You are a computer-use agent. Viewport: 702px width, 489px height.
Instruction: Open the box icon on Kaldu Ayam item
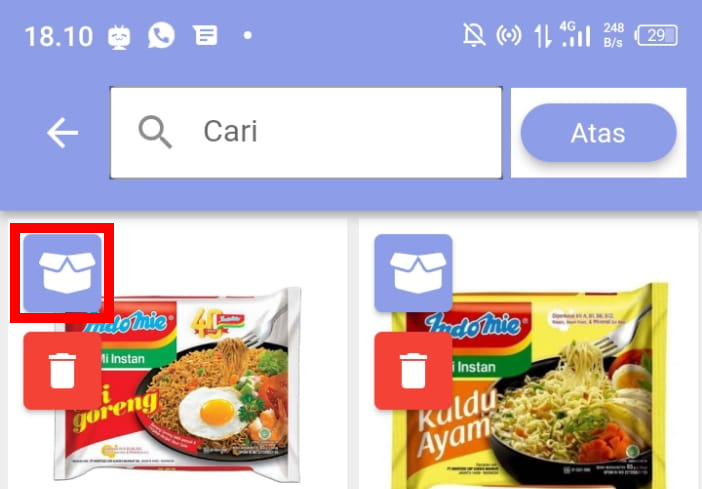pyautogui.click(x=413, y=273)
